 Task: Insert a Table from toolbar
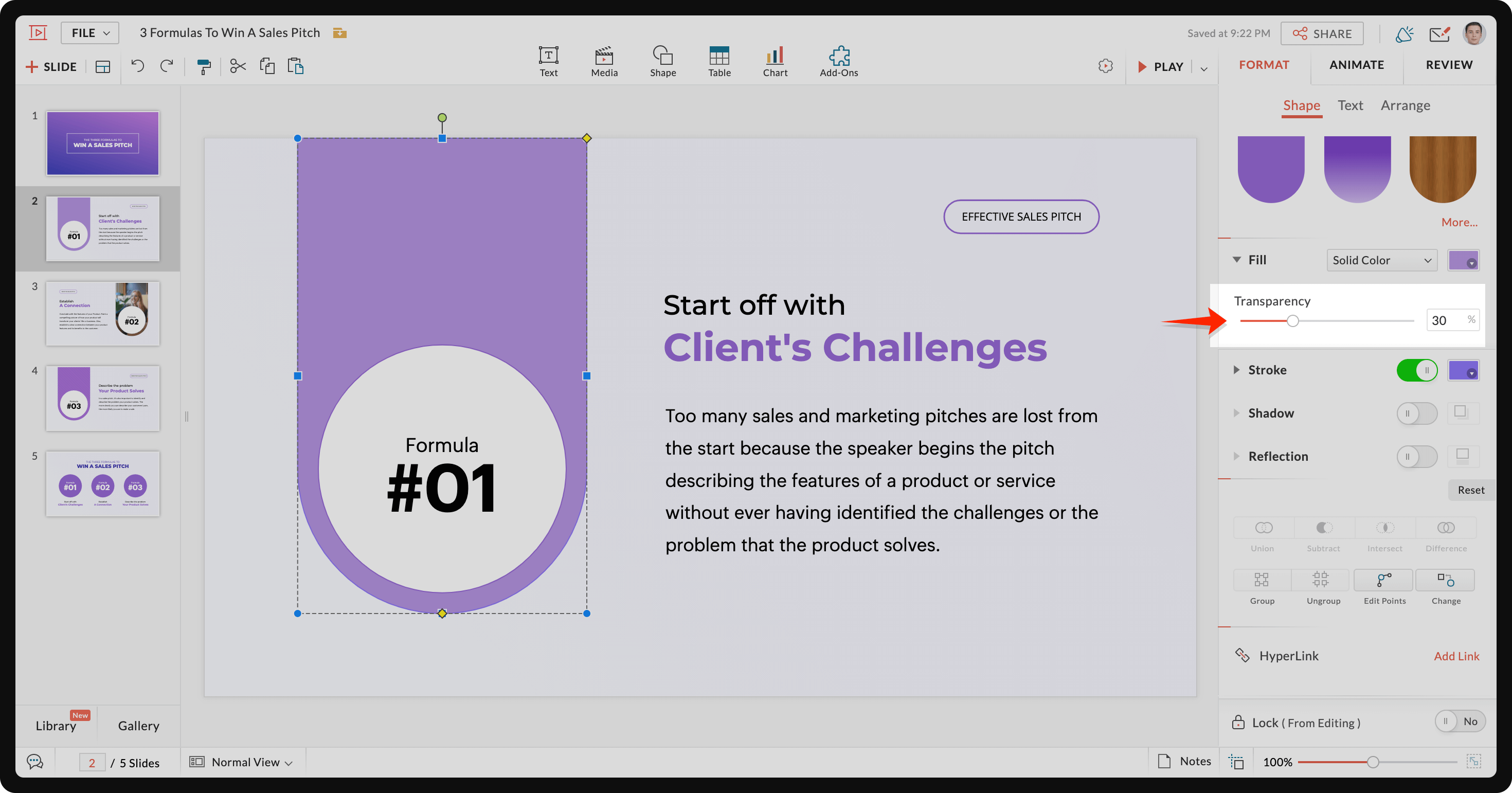pyautogui.click(x=719, y=61)
